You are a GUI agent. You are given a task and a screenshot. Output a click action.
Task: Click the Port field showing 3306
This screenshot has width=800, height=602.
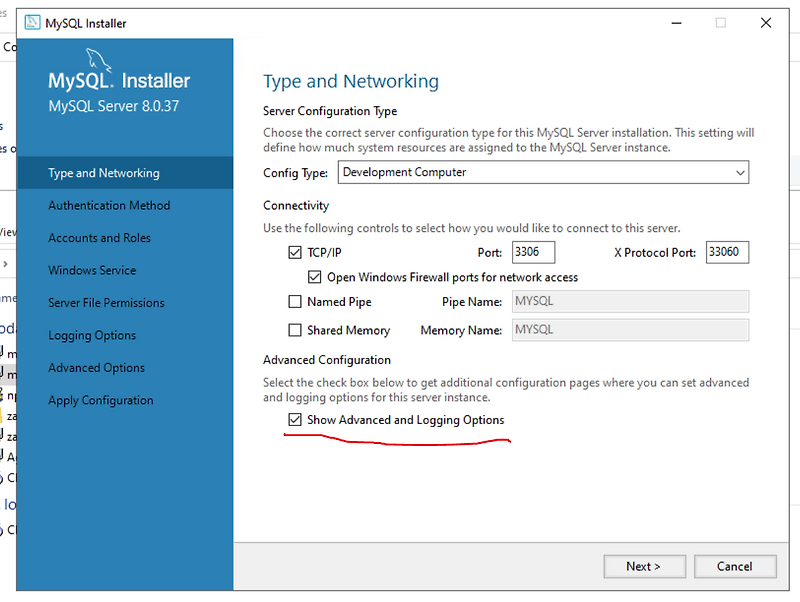tap(533, 252)
